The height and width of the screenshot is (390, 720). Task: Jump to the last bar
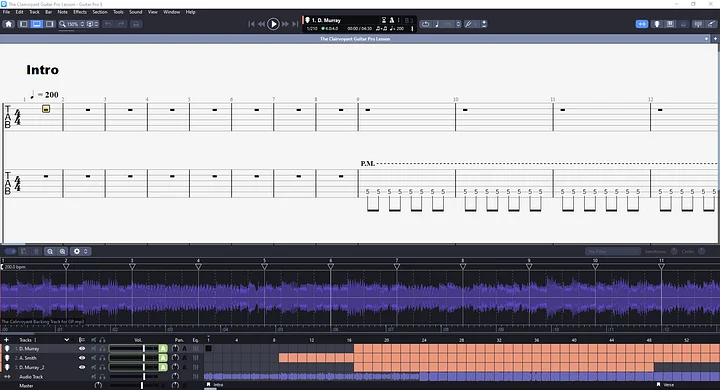(x=295, y=24)
